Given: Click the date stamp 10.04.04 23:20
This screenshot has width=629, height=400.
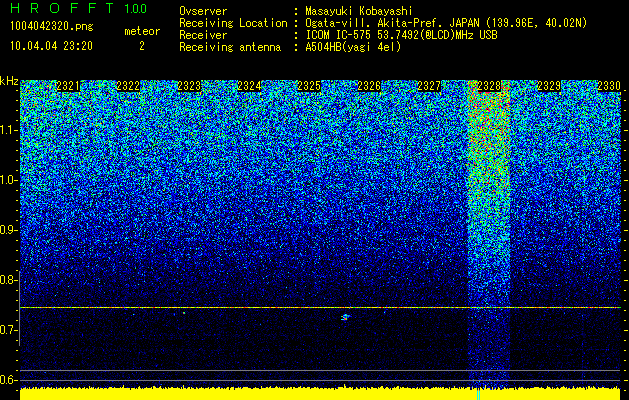Looking at the screenshot, I should [51, 46].
